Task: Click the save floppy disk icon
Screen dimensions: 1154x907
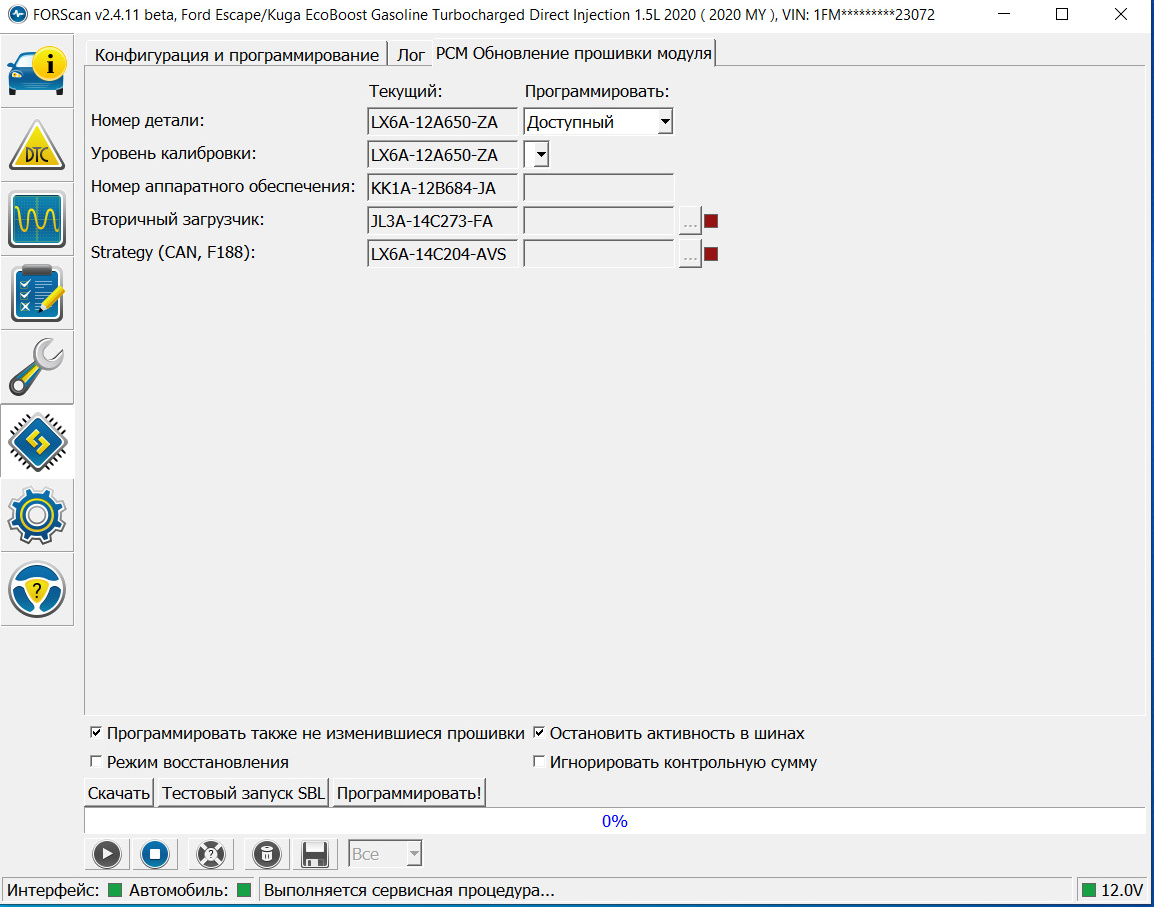Action: (315, 854)
